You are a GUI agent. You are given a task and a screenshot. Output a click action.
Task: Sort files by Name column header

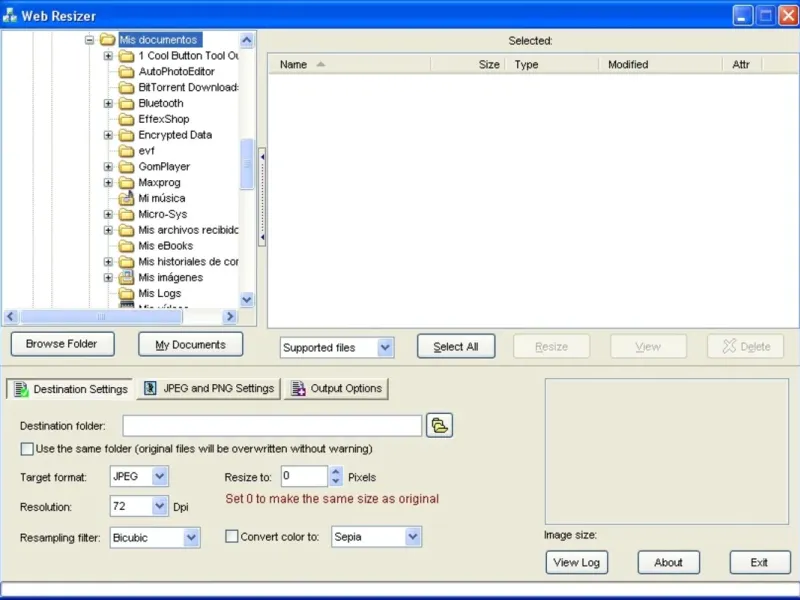(350, 64)
